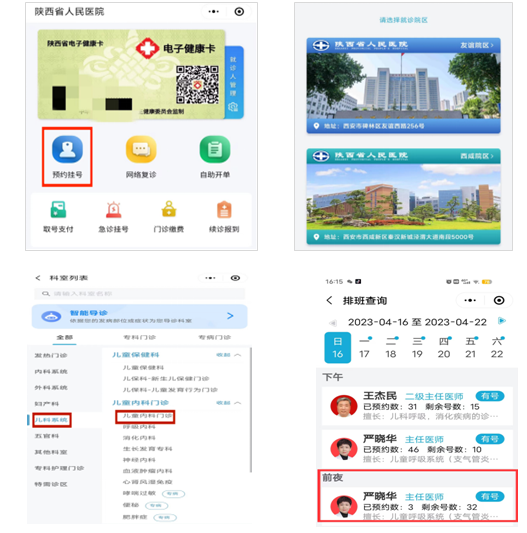Select 儿科系统 in department sidebar
Screen dimensions: 527x533
[x=52, y=420]
